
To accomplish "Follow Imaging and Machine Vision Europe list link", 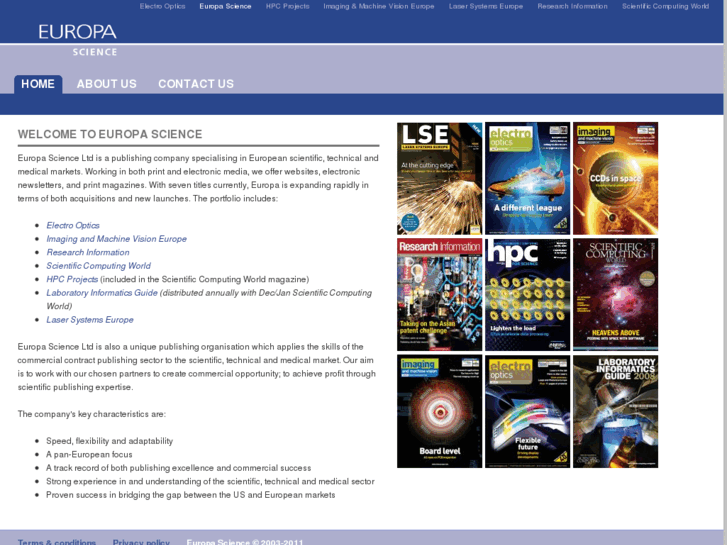I will click(116, 239).
